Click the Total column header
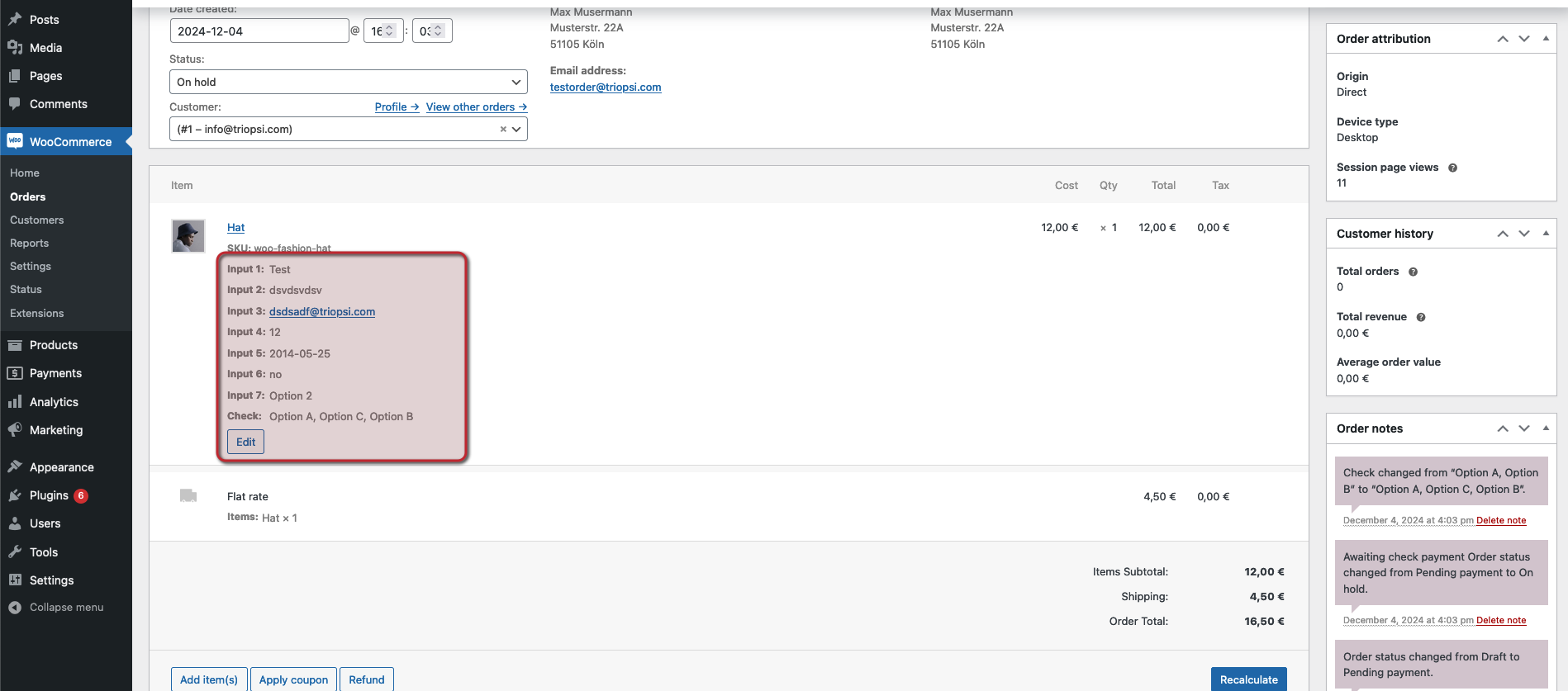1568x691 pixels. (x=1163, y=186)
